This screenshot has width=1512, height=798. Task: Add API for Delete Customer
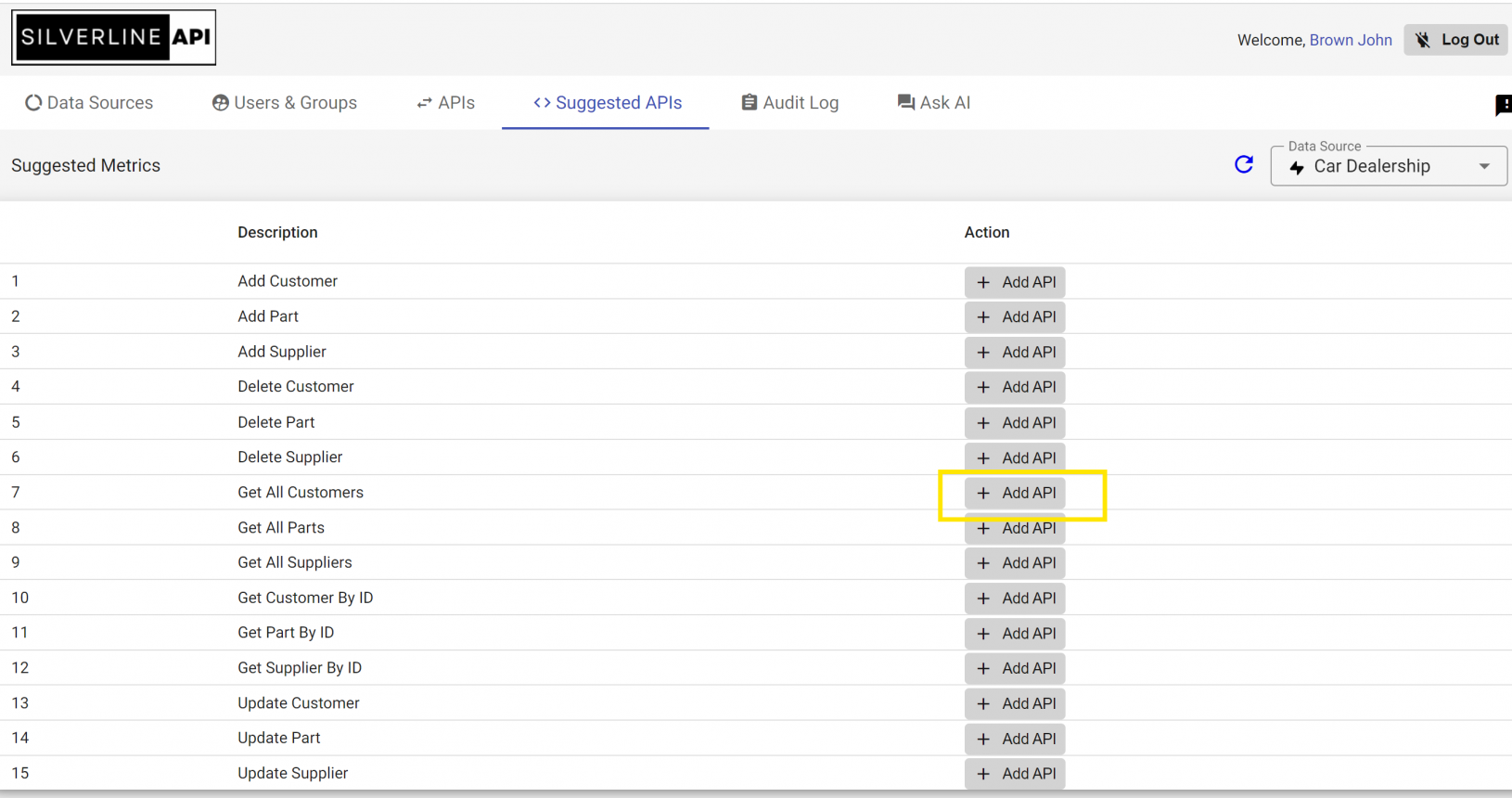pos(1015,387)
